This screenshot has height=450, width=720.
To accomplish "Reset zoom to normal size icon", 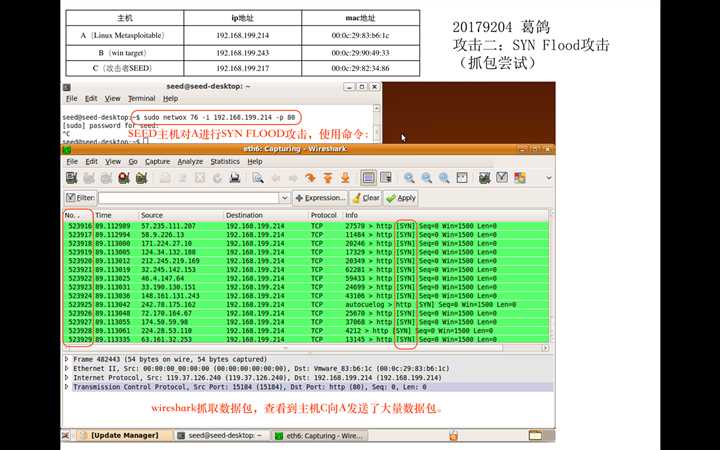I will [444, 178].
